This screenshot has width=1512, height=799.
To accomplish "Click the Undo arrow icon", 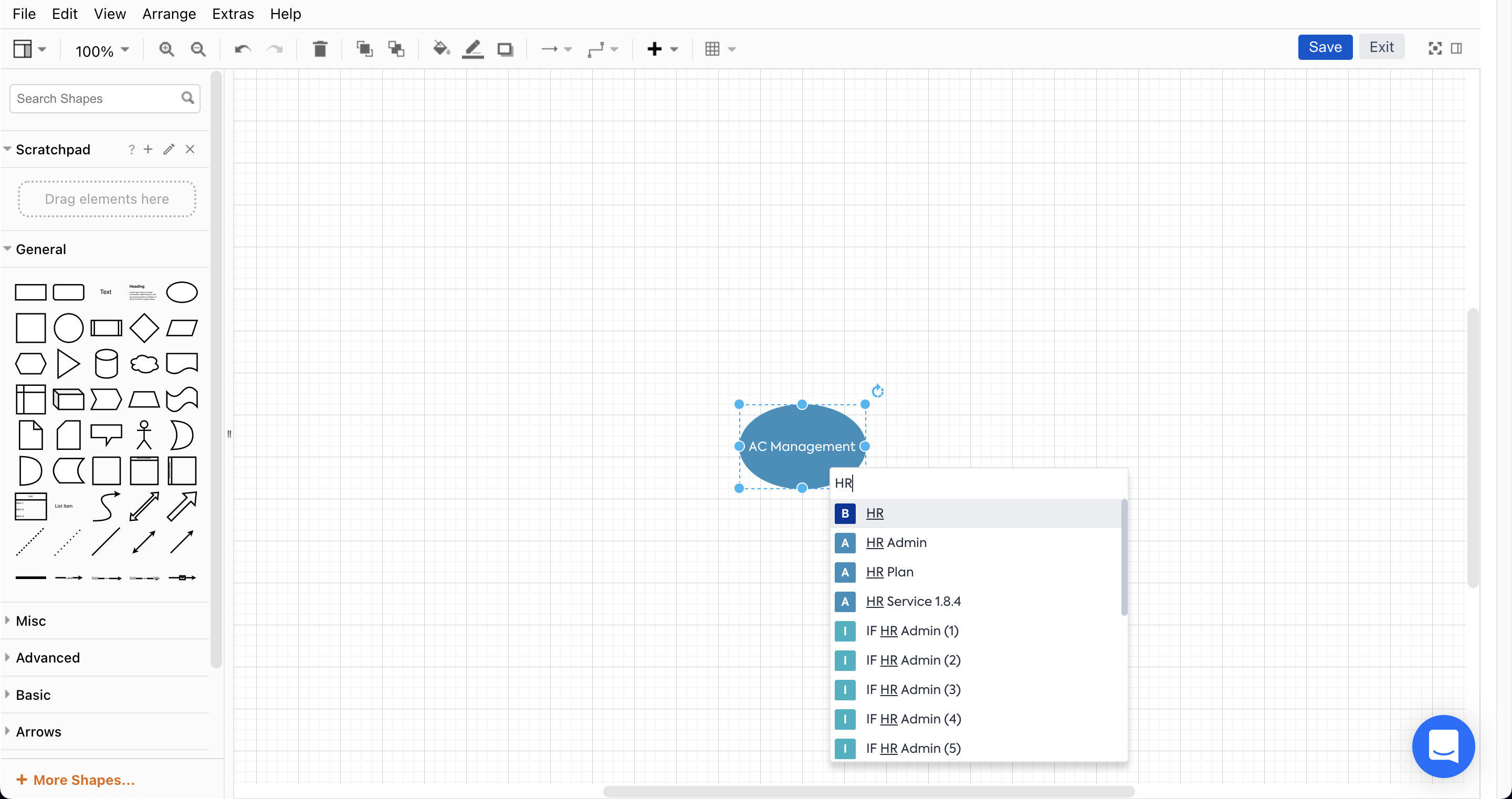I will (243, 49).
